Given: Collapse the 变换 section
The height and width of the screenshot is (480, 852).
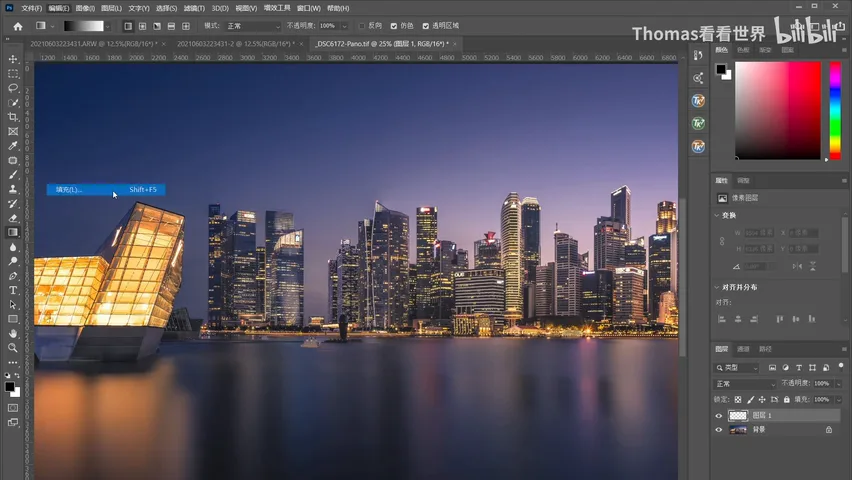Looking at the screenshot, I should pyautogui.click(x=717, y=215).
